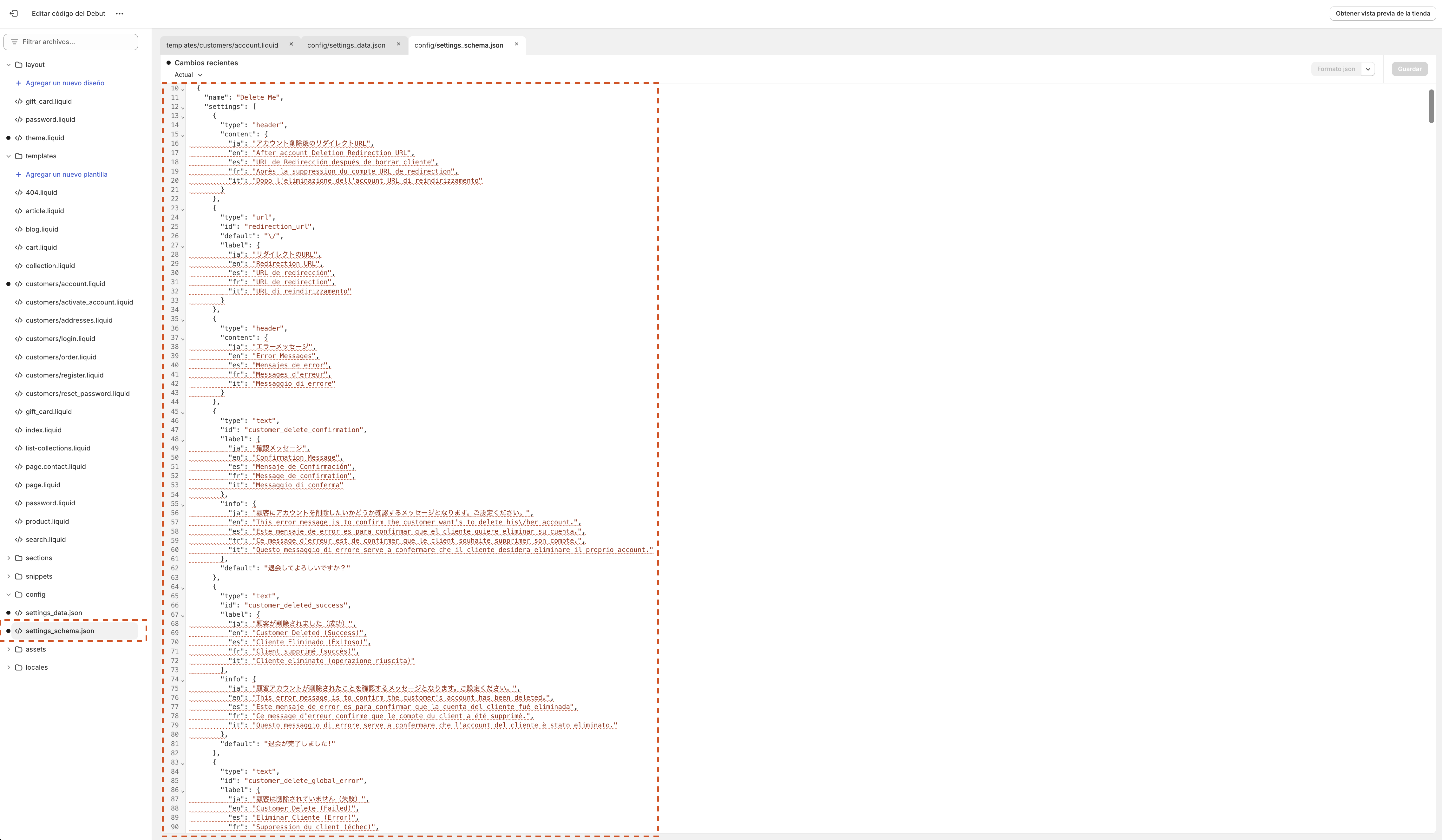
Task: Click Agregar un nuevo plantilla link
Action: pos(66,174)
